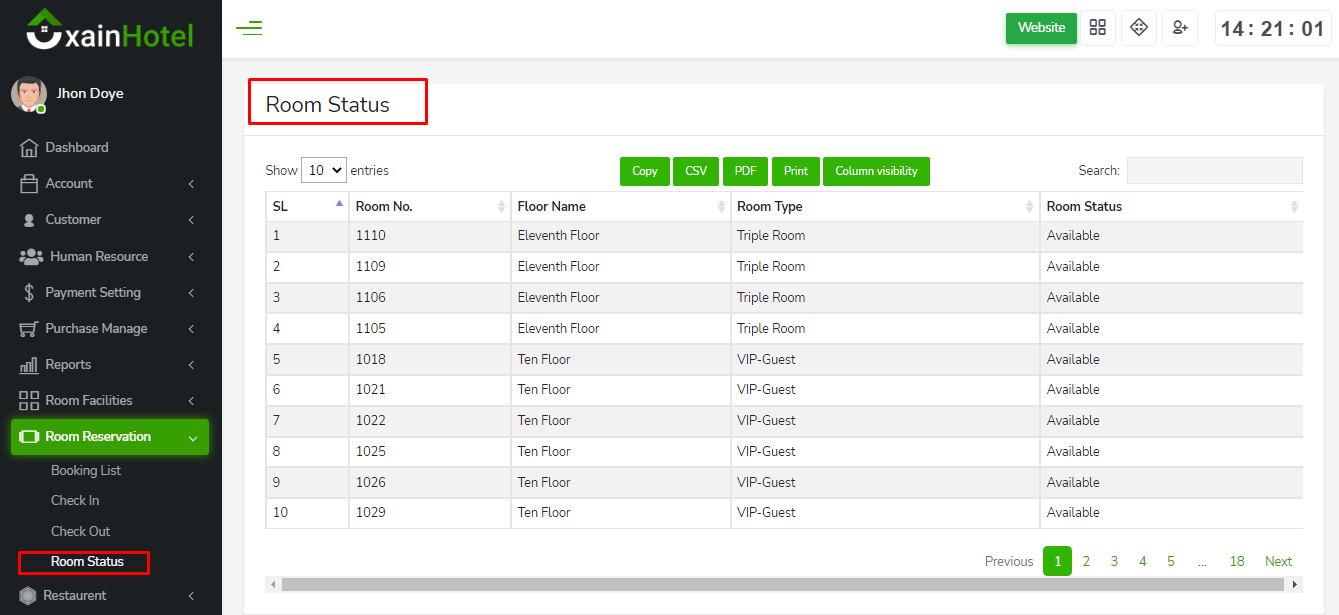This screenshot has width=1339, height=615.
Task: Collapse the Room Reservation menu
Action: [x=110, y=437]
